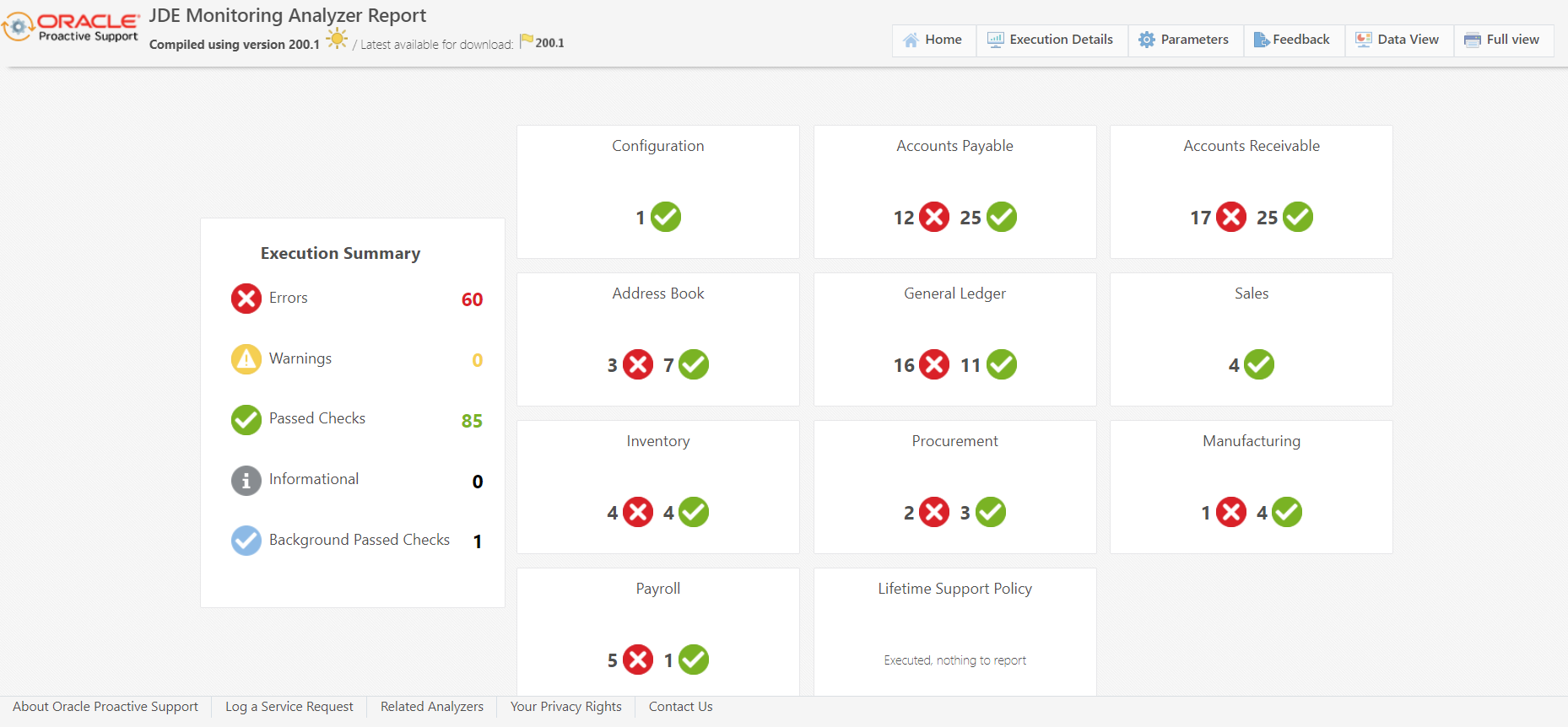Click the General Ledger card title
The height and width of the screenshot is (727, 1568).
click(955, 293)
